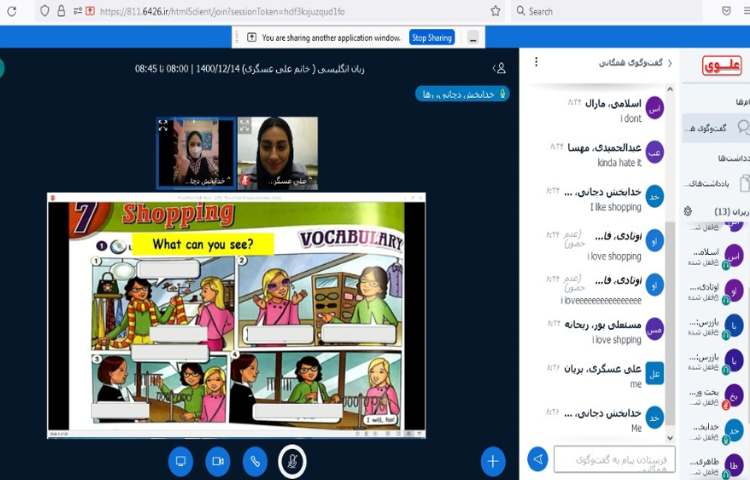The image size is (750, 480).
Task: Click the 'kinda hate it' message text
Action: (x=619, y=163)
